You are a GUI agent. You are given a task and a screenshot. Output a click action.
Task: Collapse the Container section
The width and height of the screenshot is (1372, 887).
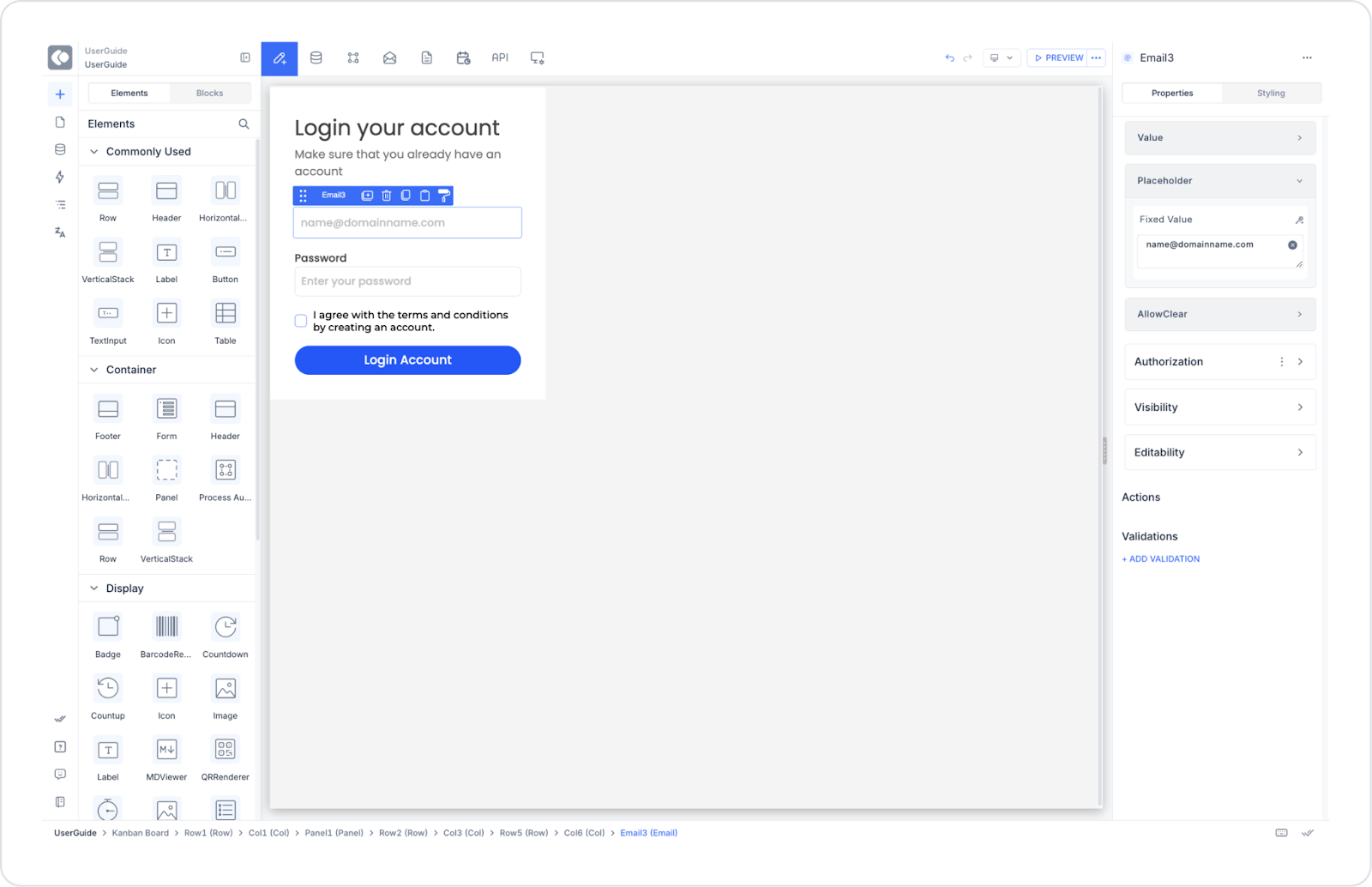click(x=94, y=370)
